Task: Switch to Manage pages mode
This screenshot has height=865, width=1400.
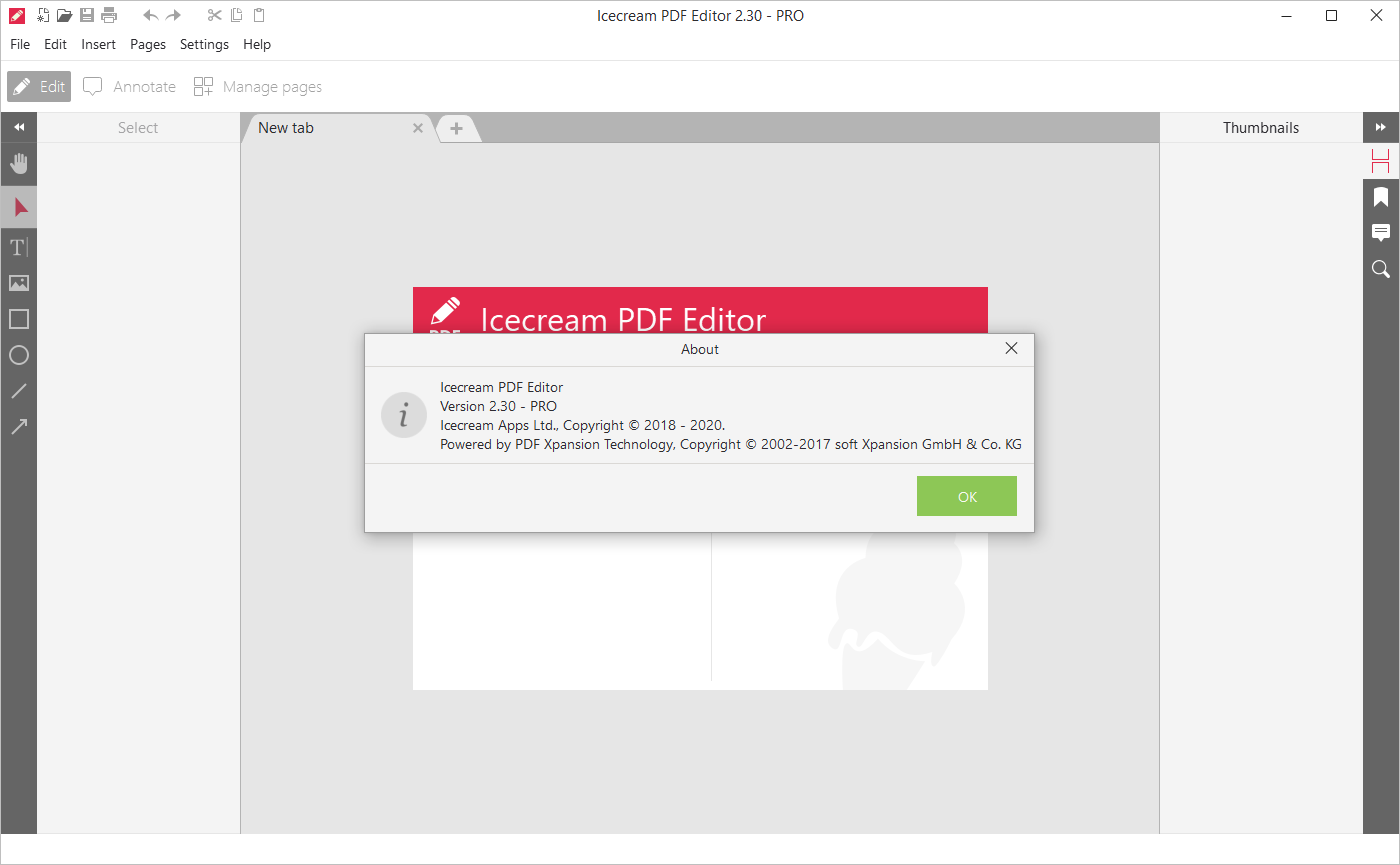Action: click(258, 87)
